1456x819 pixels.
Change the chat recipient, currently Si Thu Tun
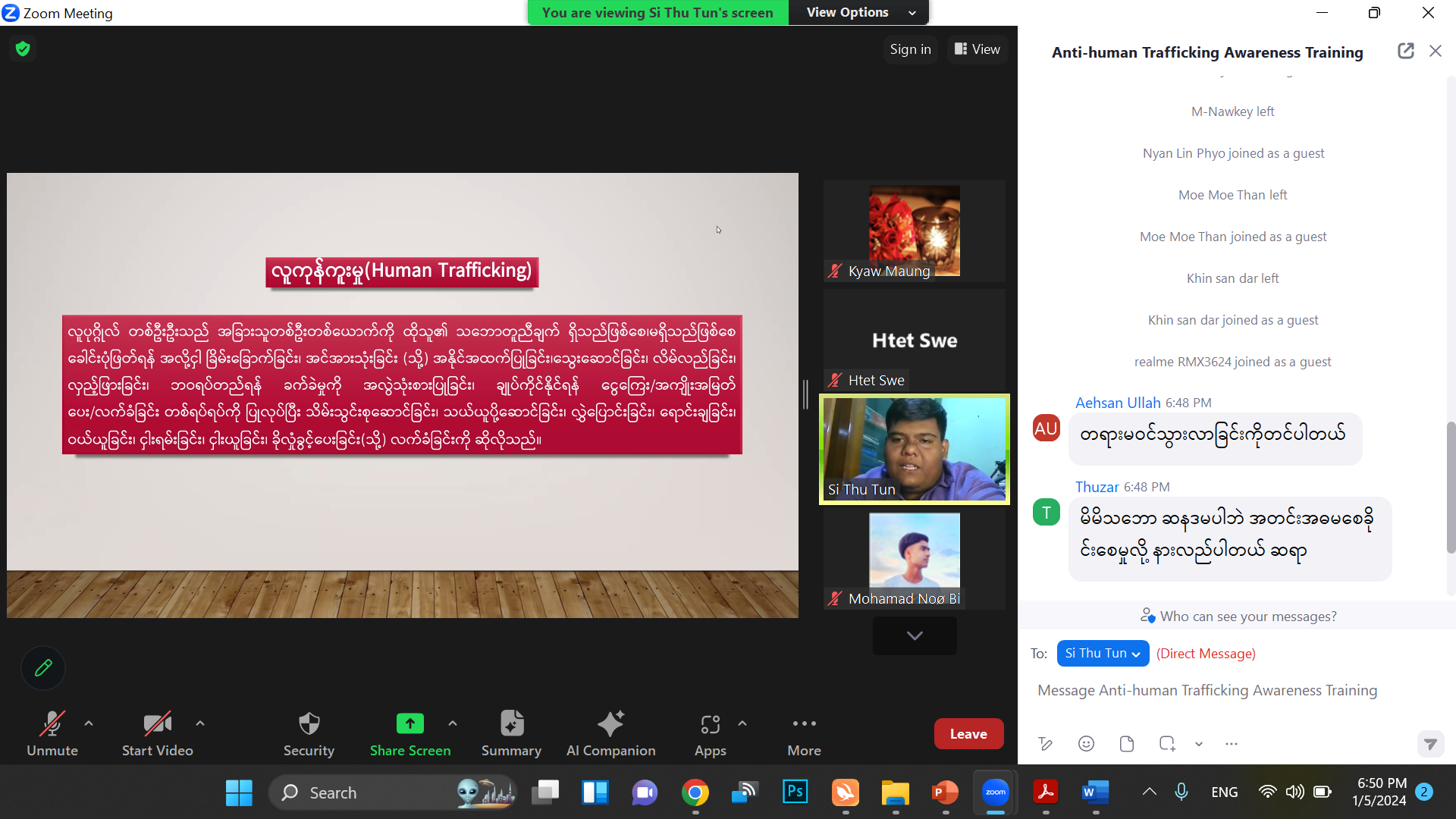[x=1103, y=653]
